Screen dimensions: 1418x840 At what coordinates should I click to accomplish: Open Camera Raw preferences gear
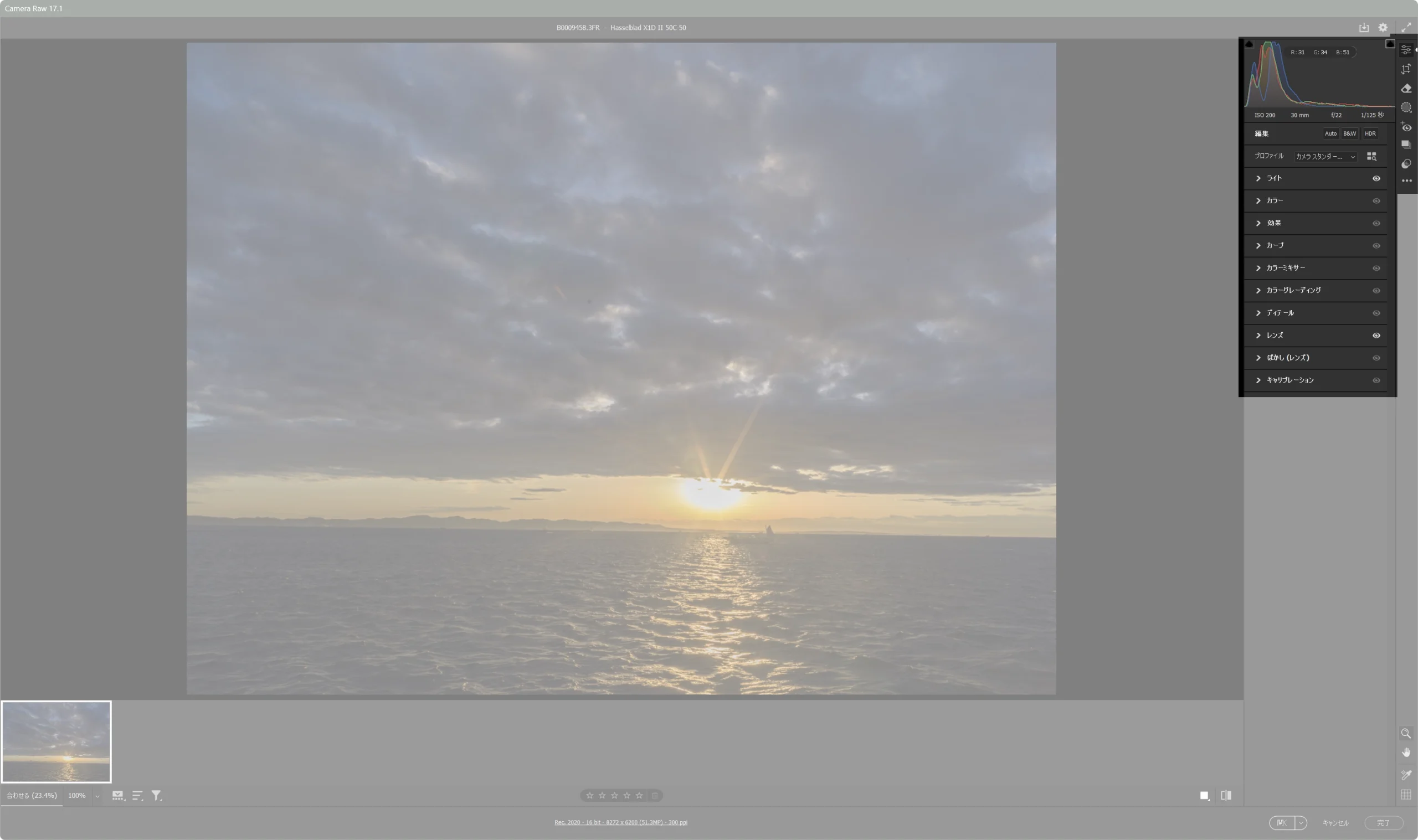tap(1383, 27)
